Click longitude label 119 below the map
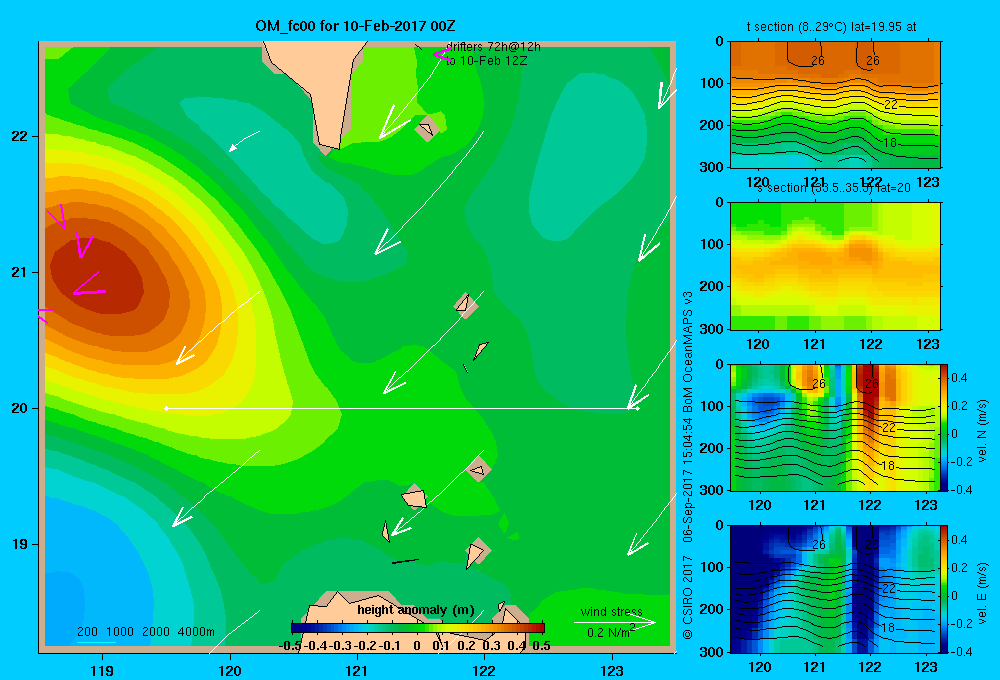This screenshot has height=680, width=1000. coord(102,670)
